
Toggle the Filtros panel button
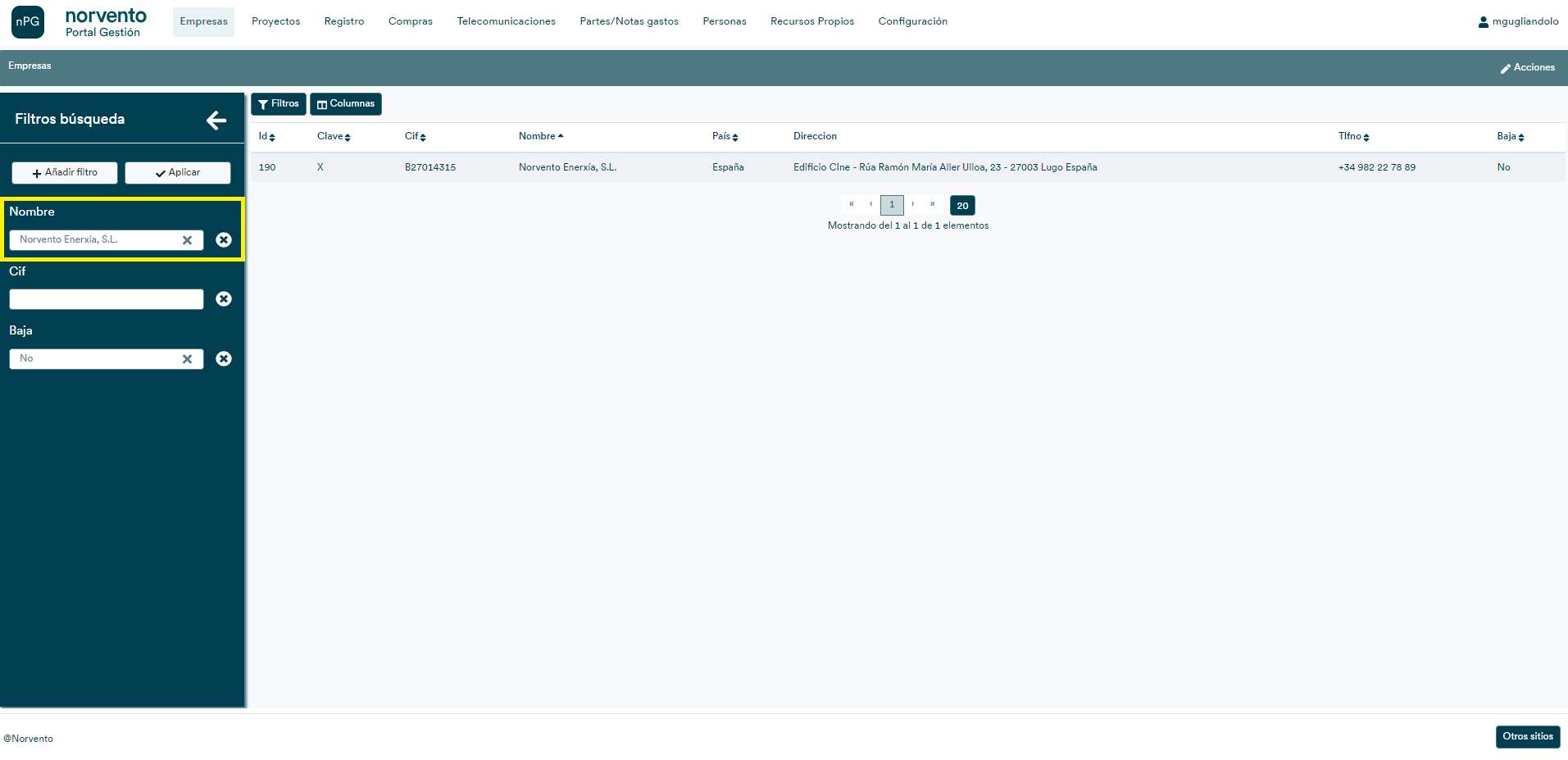[x=279, y=104]
